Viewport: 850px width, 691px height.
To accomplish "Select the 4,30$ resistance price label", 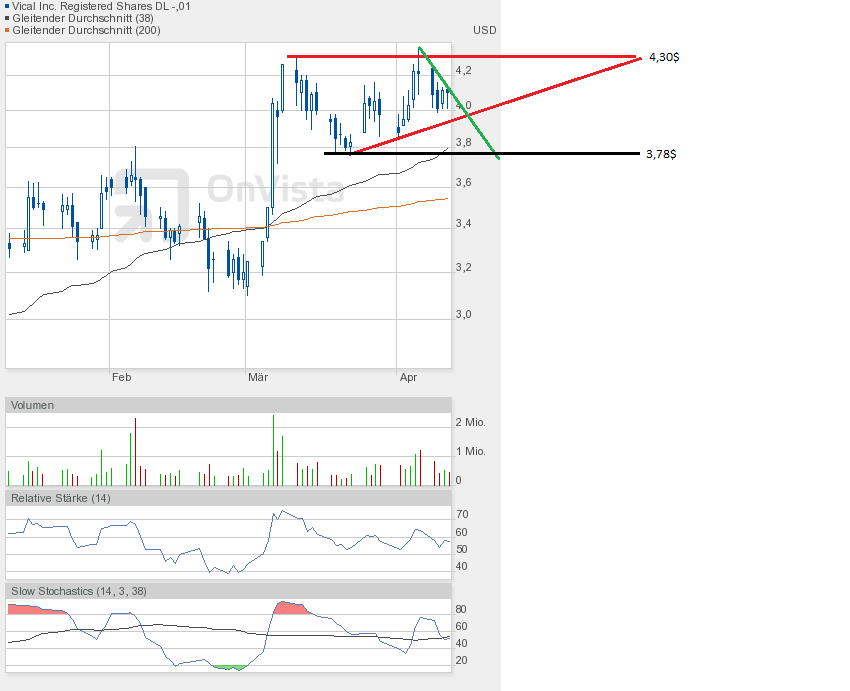I will 664,58.
